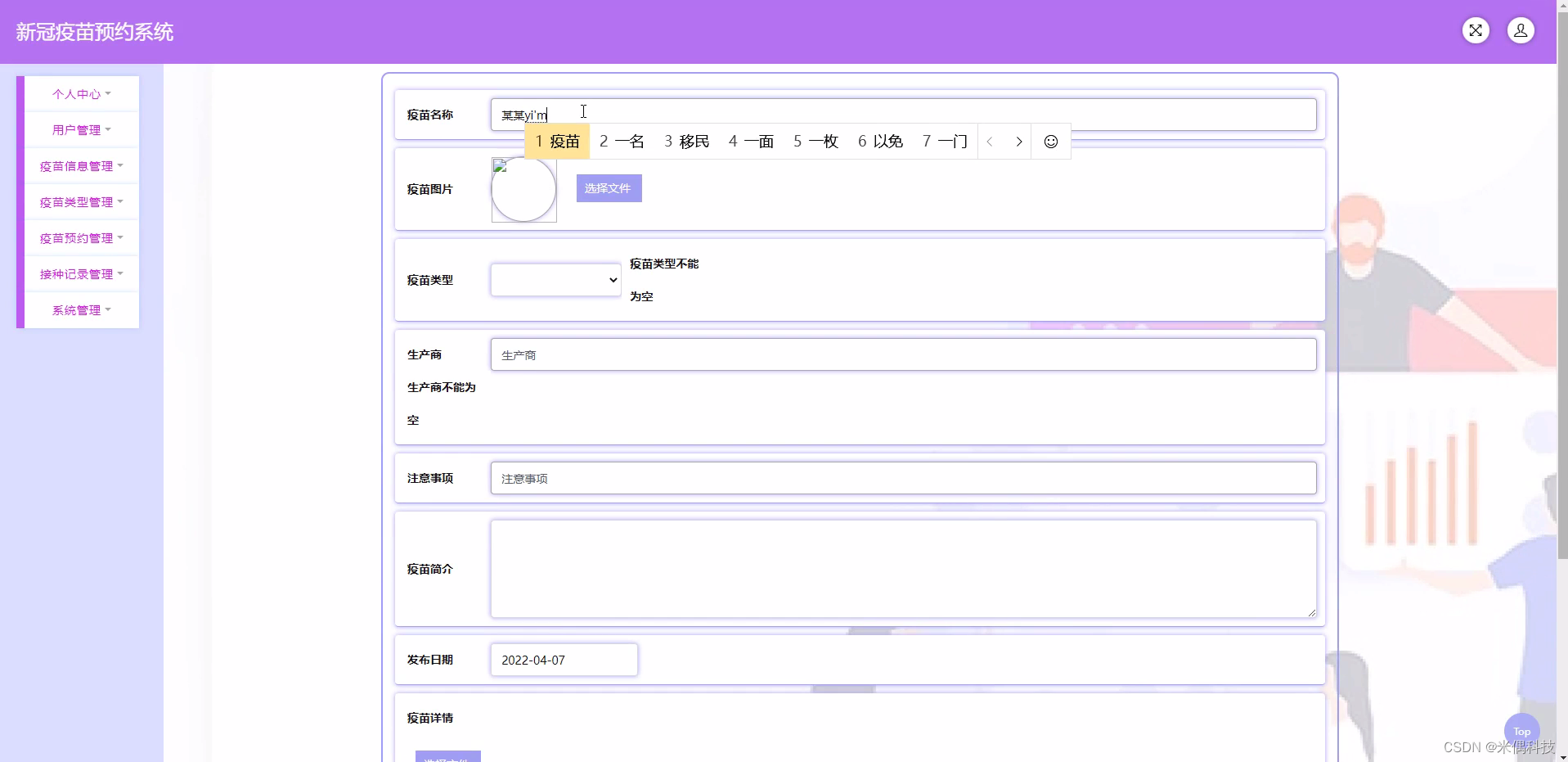The image size is (1568, 762).
Task: Click the 生产商不能为空 validation message
Action: [x=442, y=404]
